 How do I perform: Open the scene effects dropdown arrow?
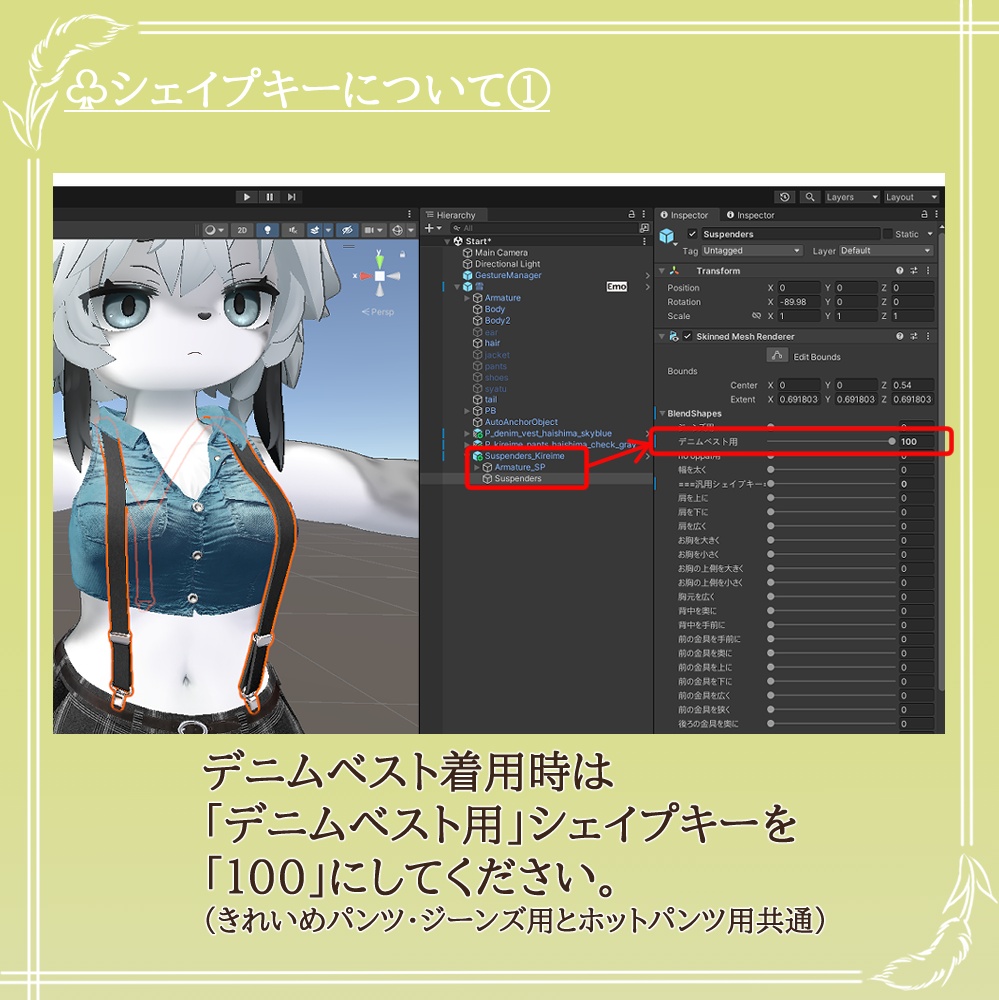328,230
